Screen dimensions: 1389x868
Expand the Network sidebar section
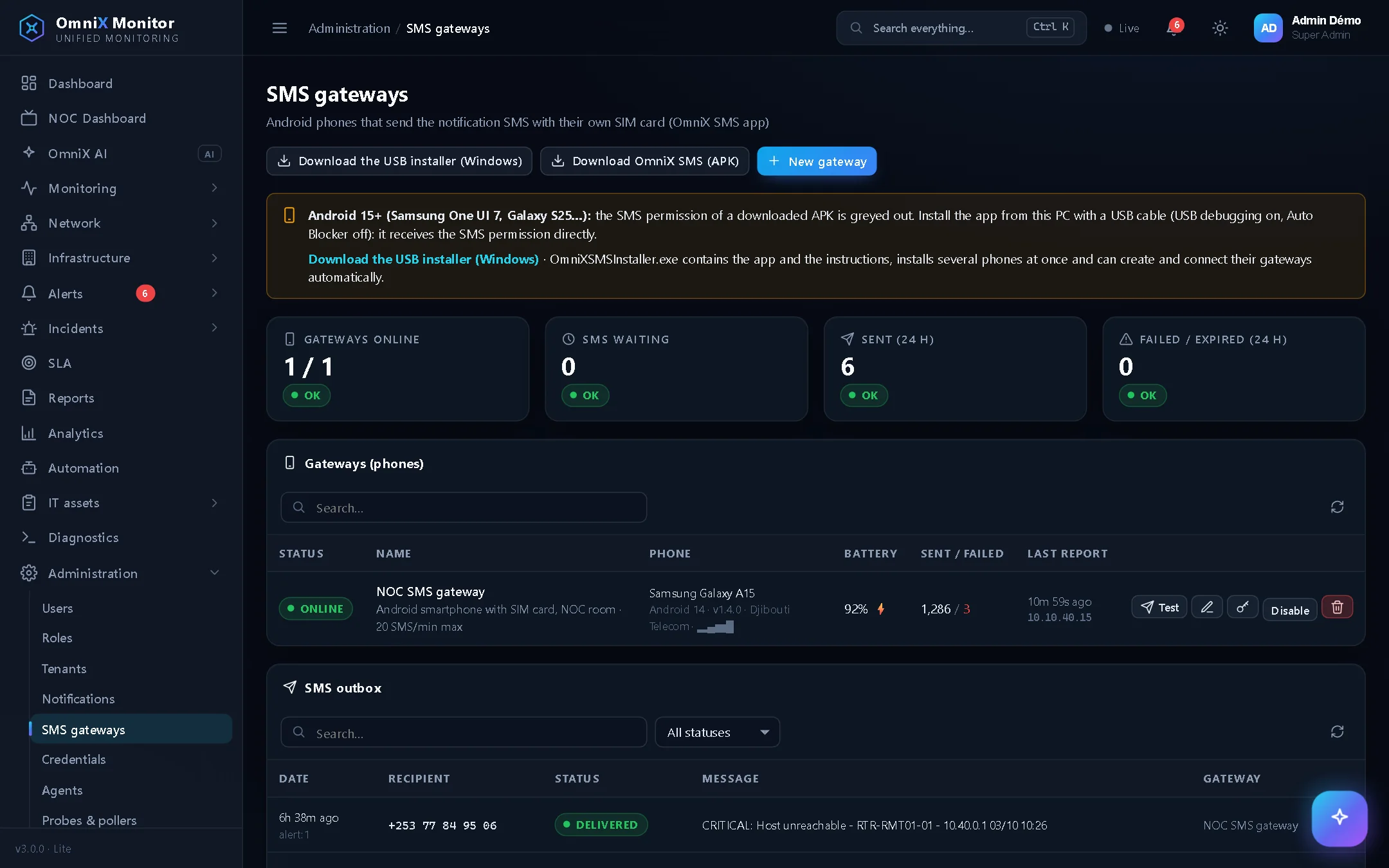tap(121, 223)
